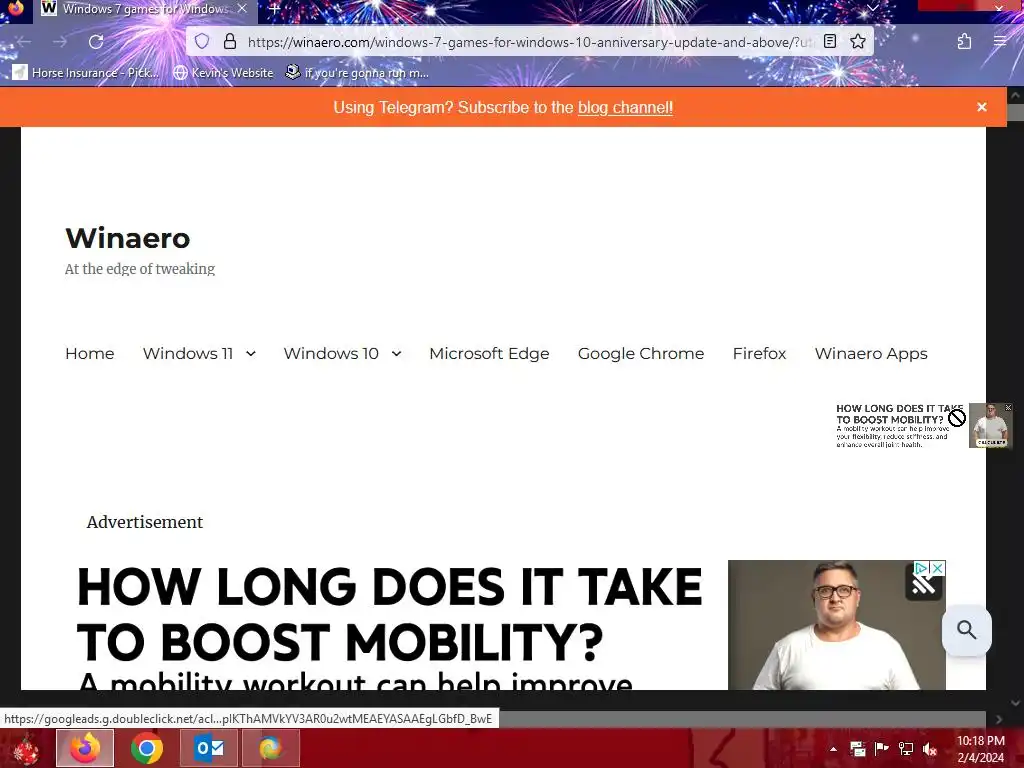
Task: Open the Kevin's Website bookmark
Action: tap(223, 72)
